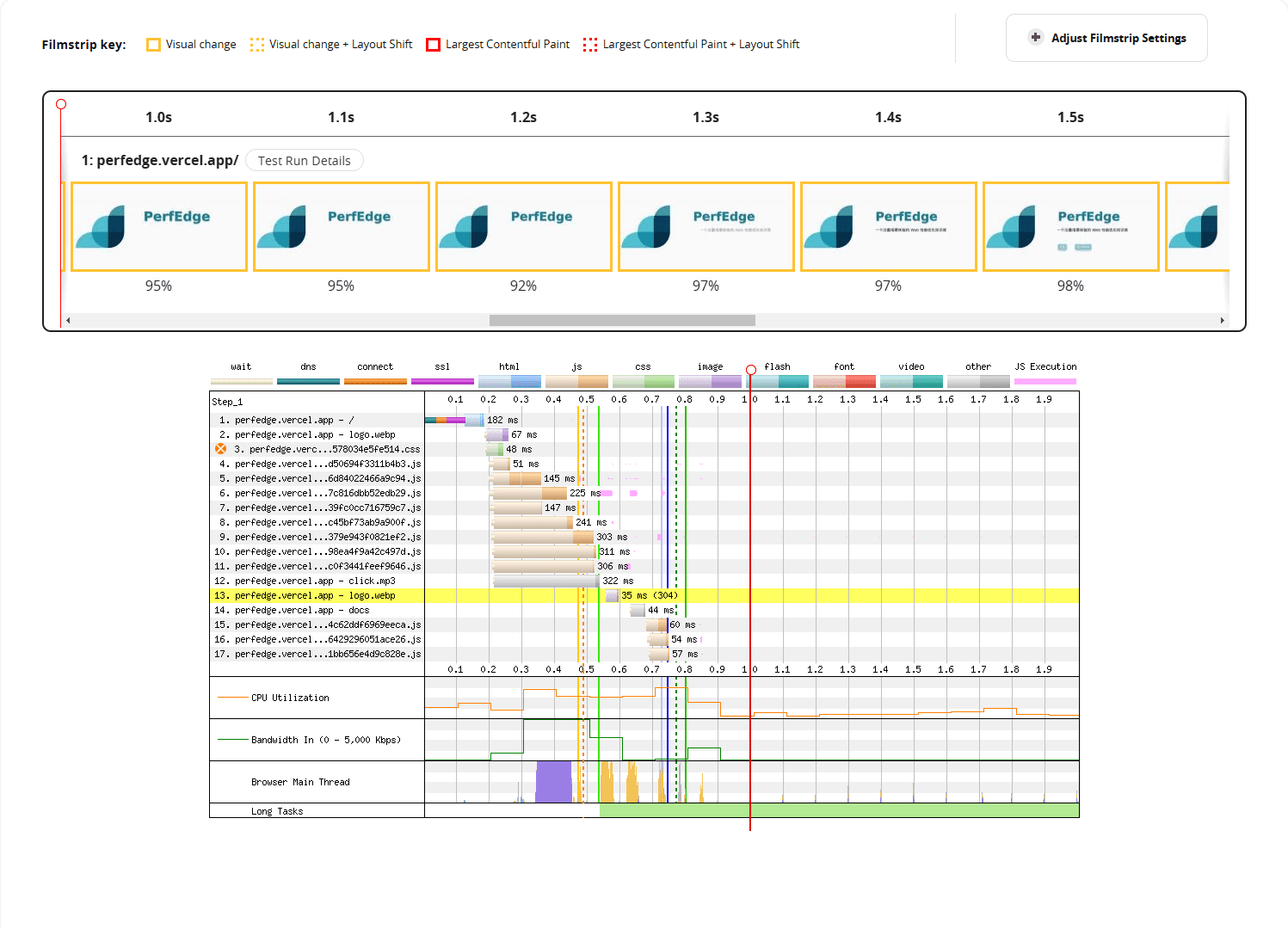Screen dimensions: 1288x929
Task: Click the red error icon on request 3
Action: tap(221, 449)
